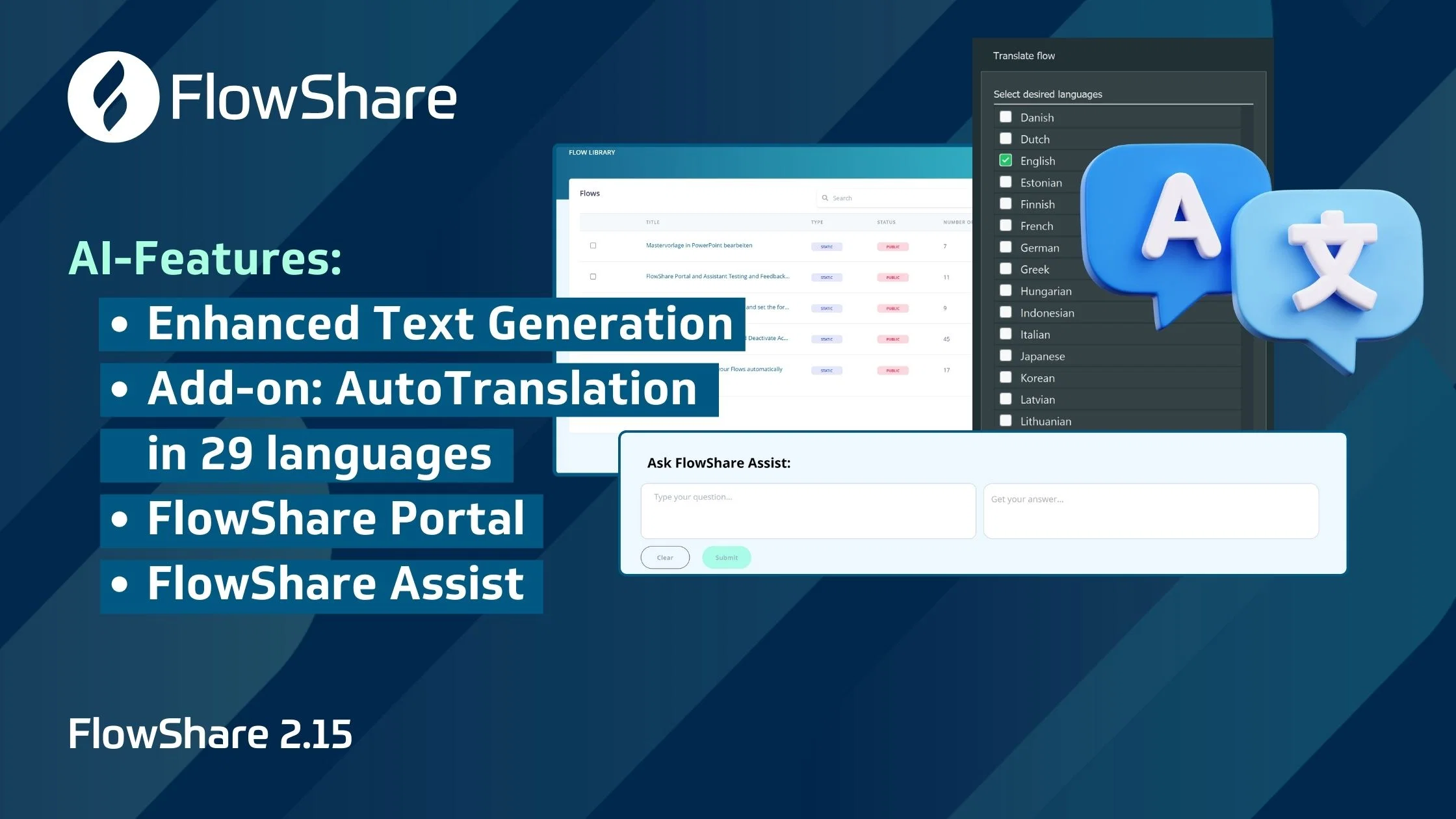Check the Korean language checkbox
The height and width of the screenshot is (819, 1456).
1006,377
